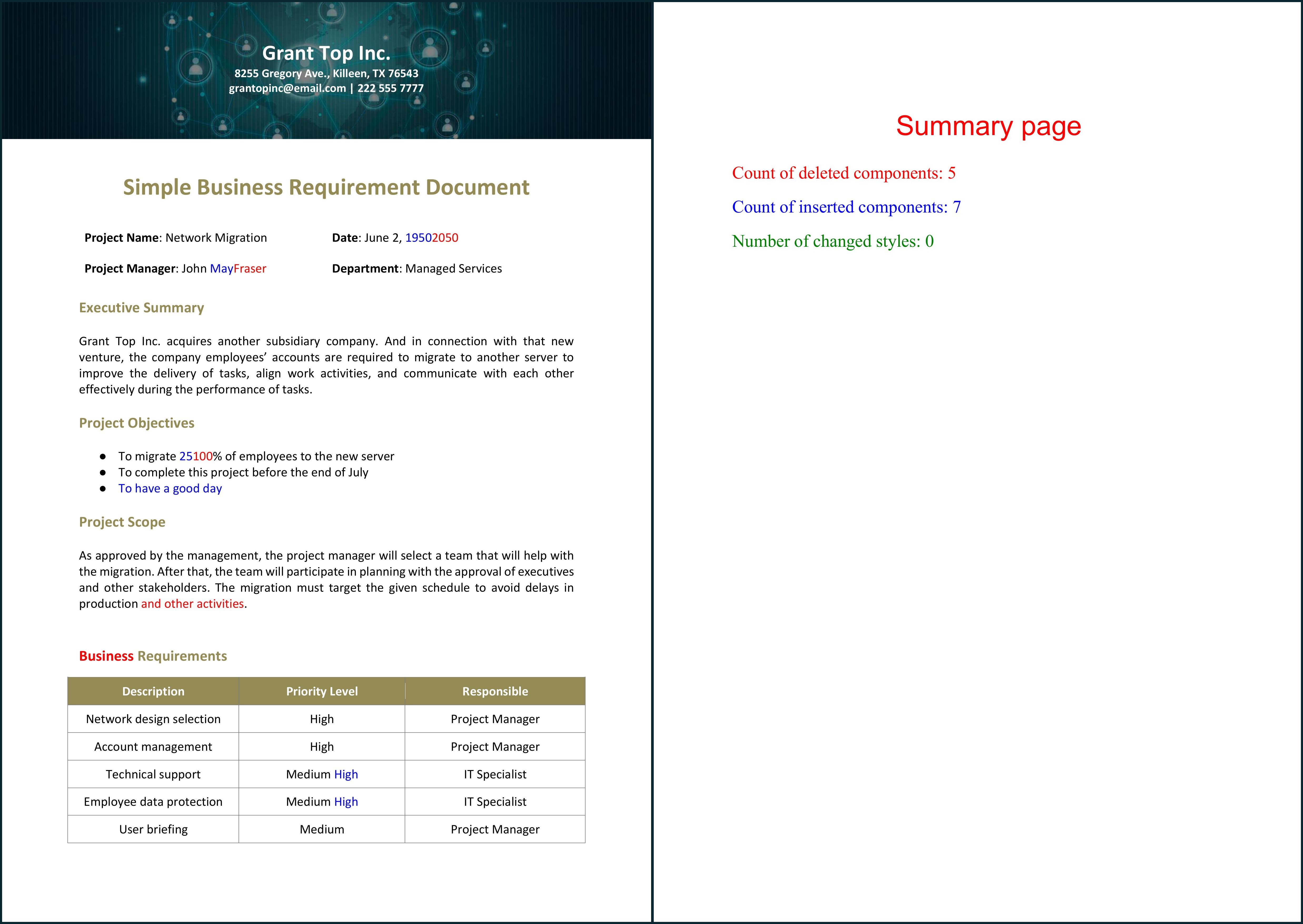Click the grantopinc@email.com email address
1303x924 pixels.
pyautogui.click(x=287, y=88)
